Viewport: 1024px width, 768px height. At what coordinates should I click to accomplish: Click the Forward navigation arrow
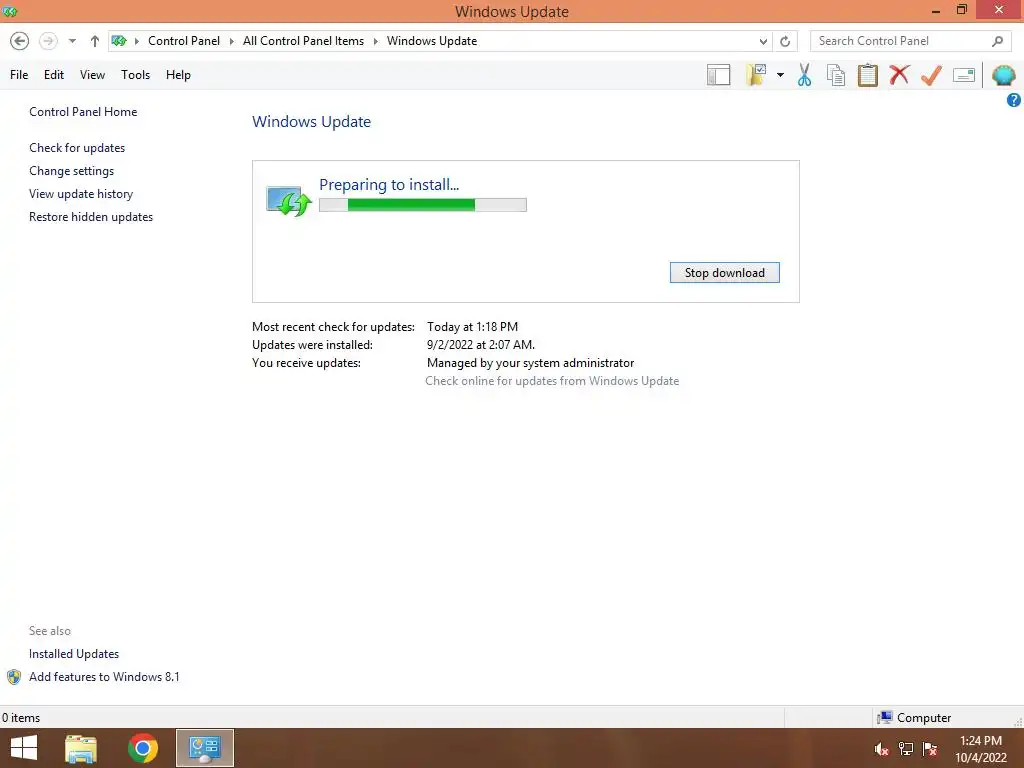(x=48, y=40)
